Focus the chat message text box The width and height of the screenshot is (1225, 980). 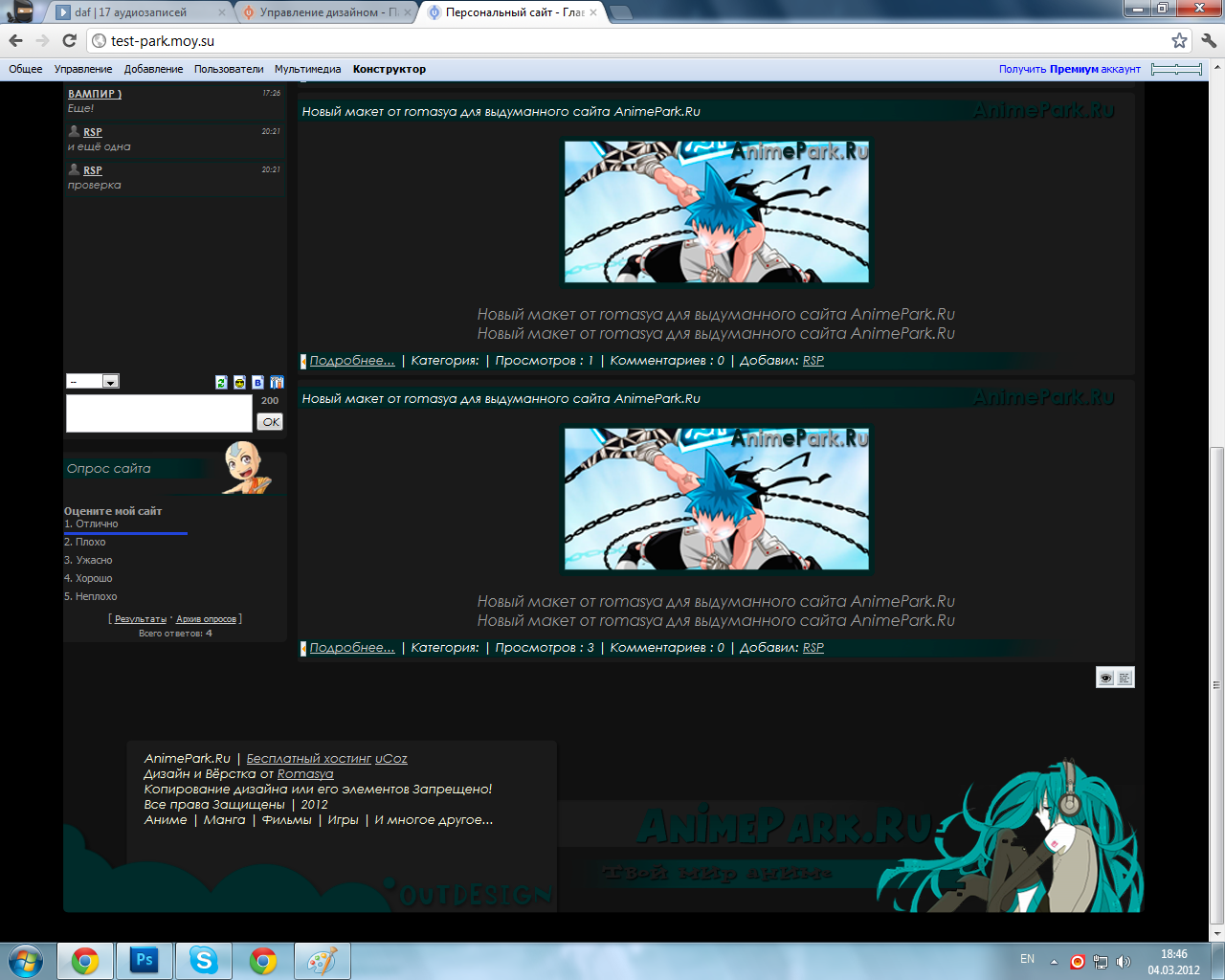159,413
